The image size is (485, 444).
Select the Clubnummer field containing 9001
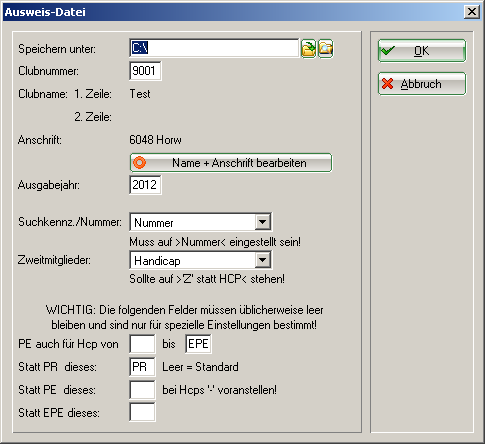click(145, 71)
